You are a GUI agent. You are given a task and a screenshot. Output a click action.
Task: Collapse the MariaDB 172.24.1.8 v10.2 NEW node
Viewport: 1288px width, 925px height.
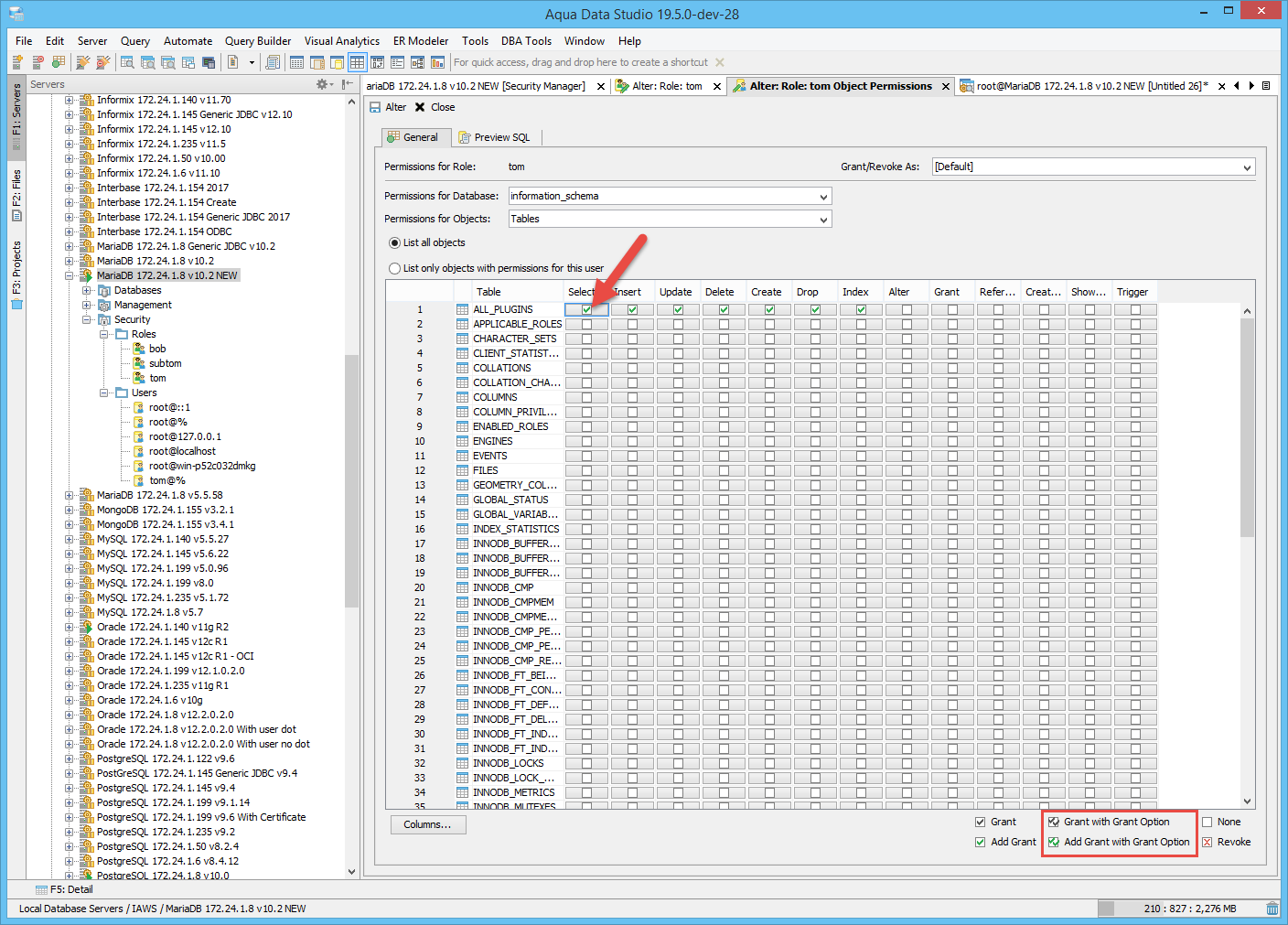[70, 275]
